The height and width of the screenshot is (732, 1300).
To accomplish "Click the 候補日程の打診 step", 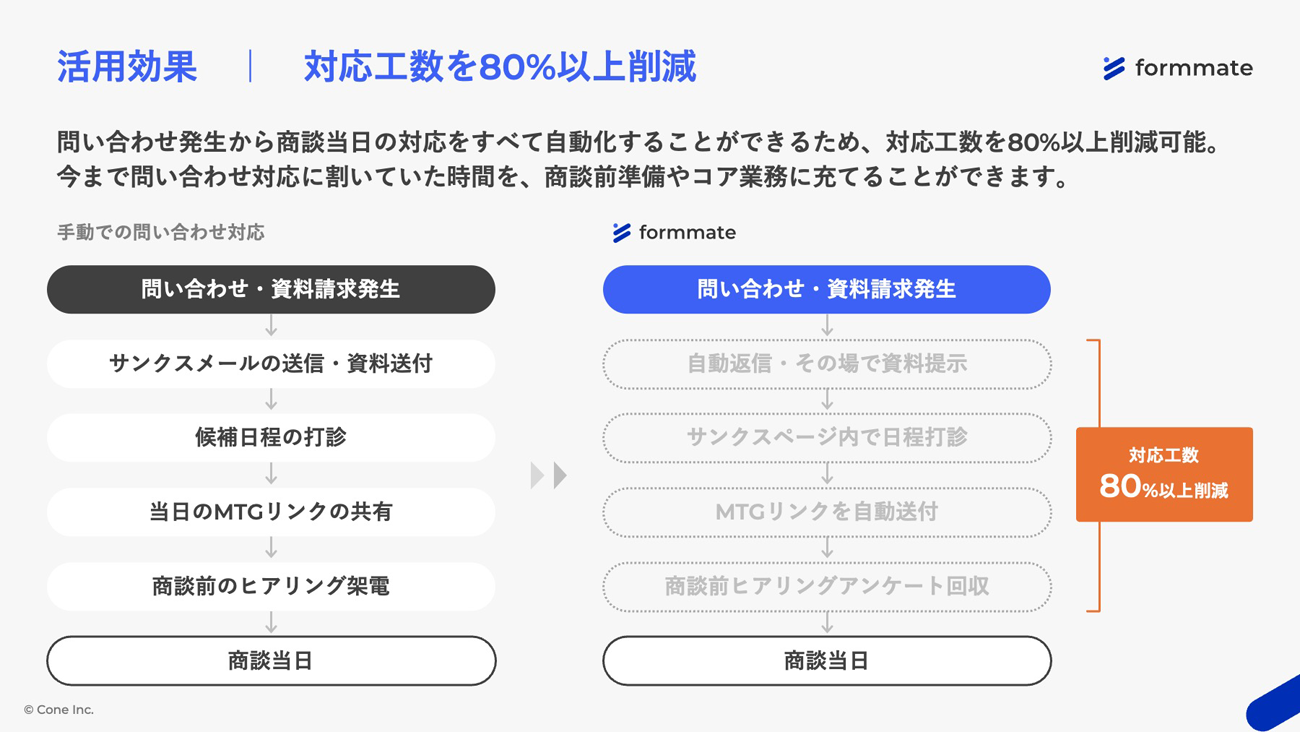I will 271,438.
